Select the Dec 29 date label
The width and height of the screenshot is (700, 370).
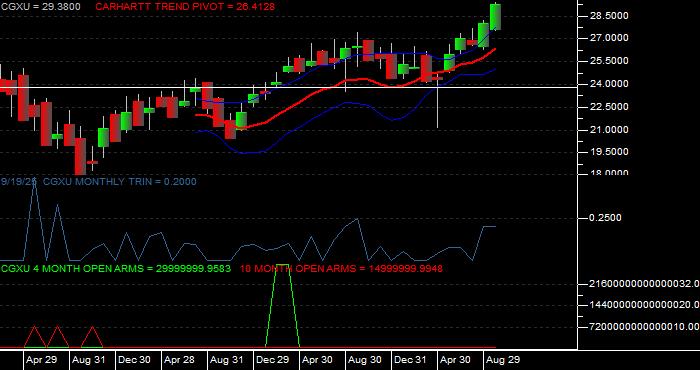click(x=272, y=360)
